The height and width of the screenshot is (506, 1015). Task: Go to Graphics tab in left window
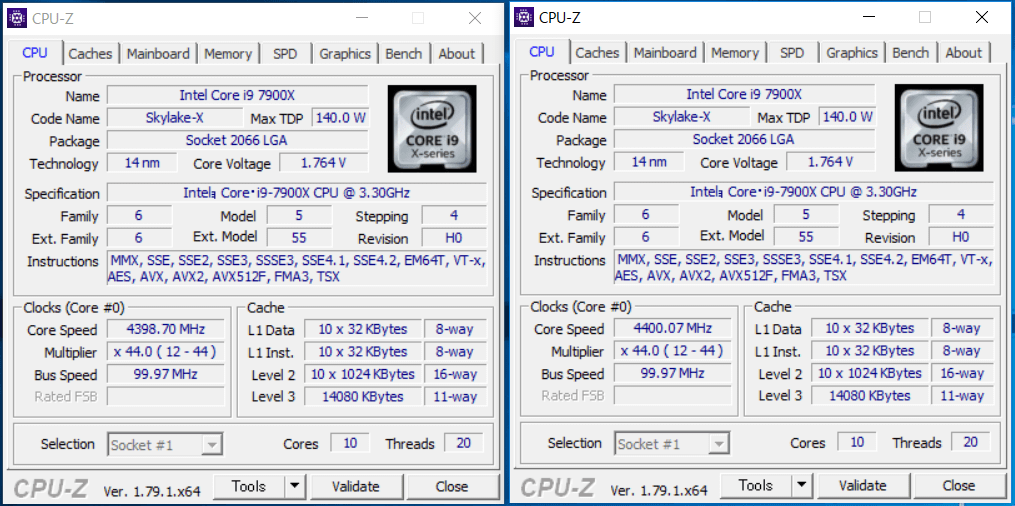click(x=345, y=54)
